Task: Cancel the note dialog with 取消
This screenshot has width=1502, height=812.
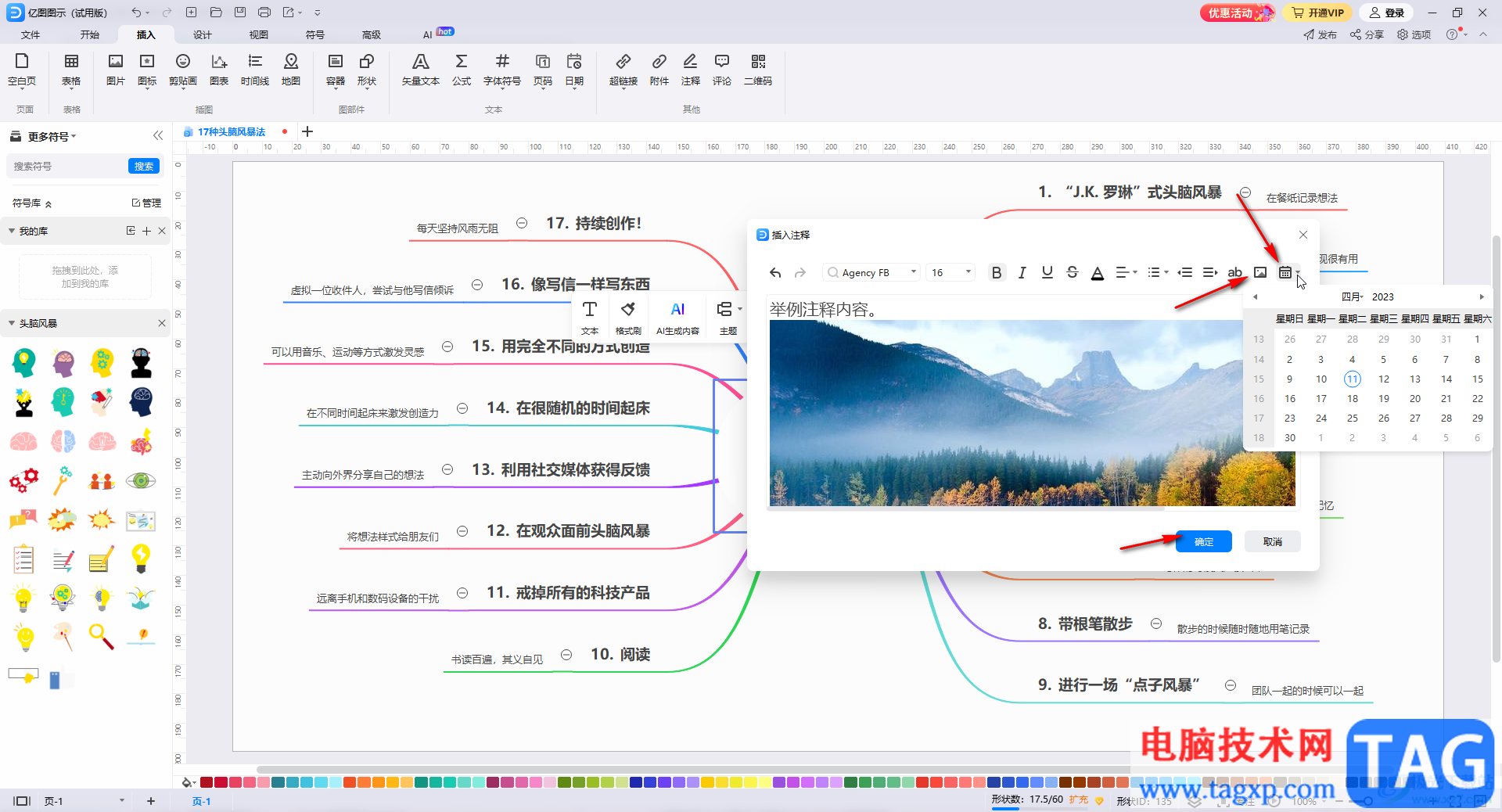Action: click(x=1273, y=541)
